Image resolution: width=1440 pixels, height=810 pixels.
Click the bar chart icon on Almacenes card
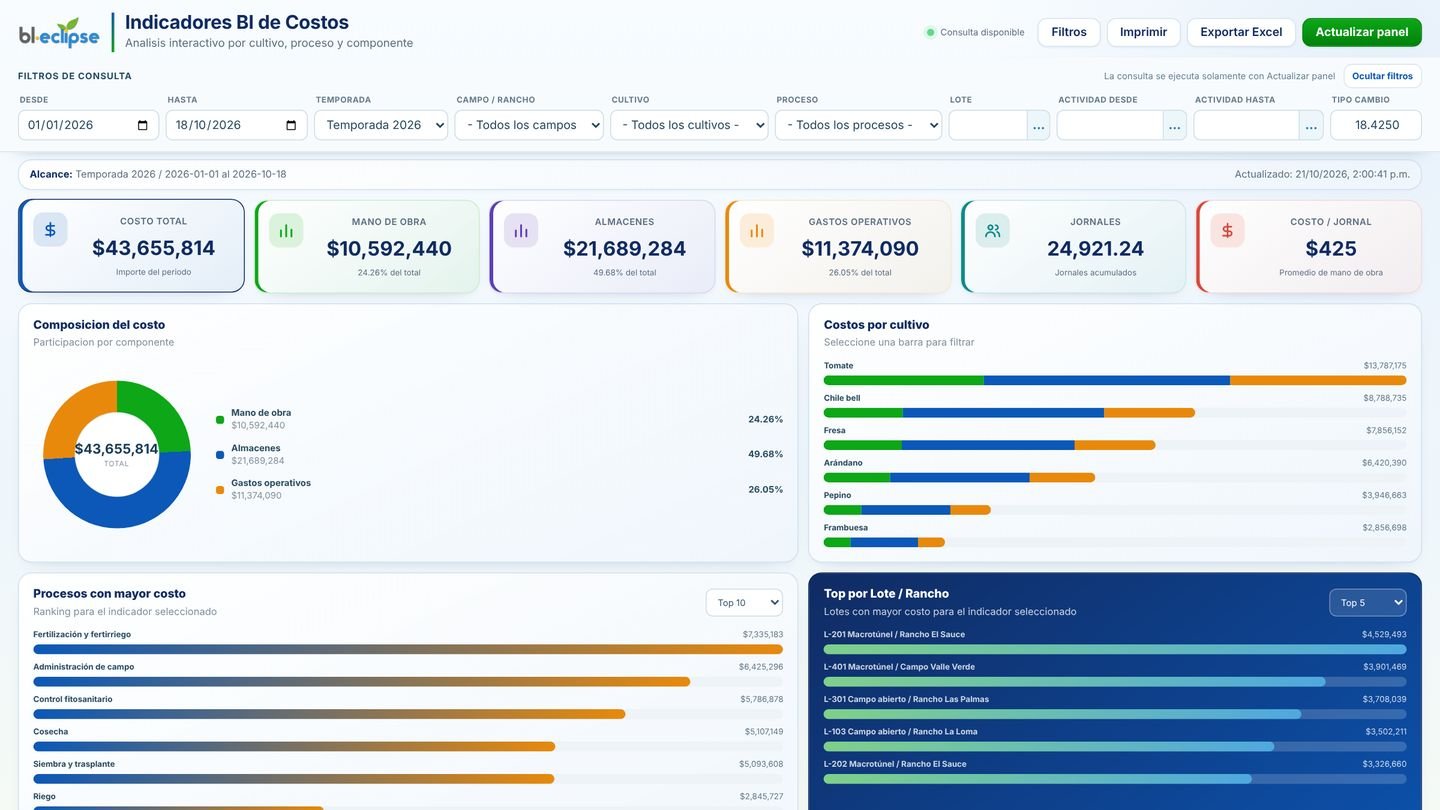(521, 230)
